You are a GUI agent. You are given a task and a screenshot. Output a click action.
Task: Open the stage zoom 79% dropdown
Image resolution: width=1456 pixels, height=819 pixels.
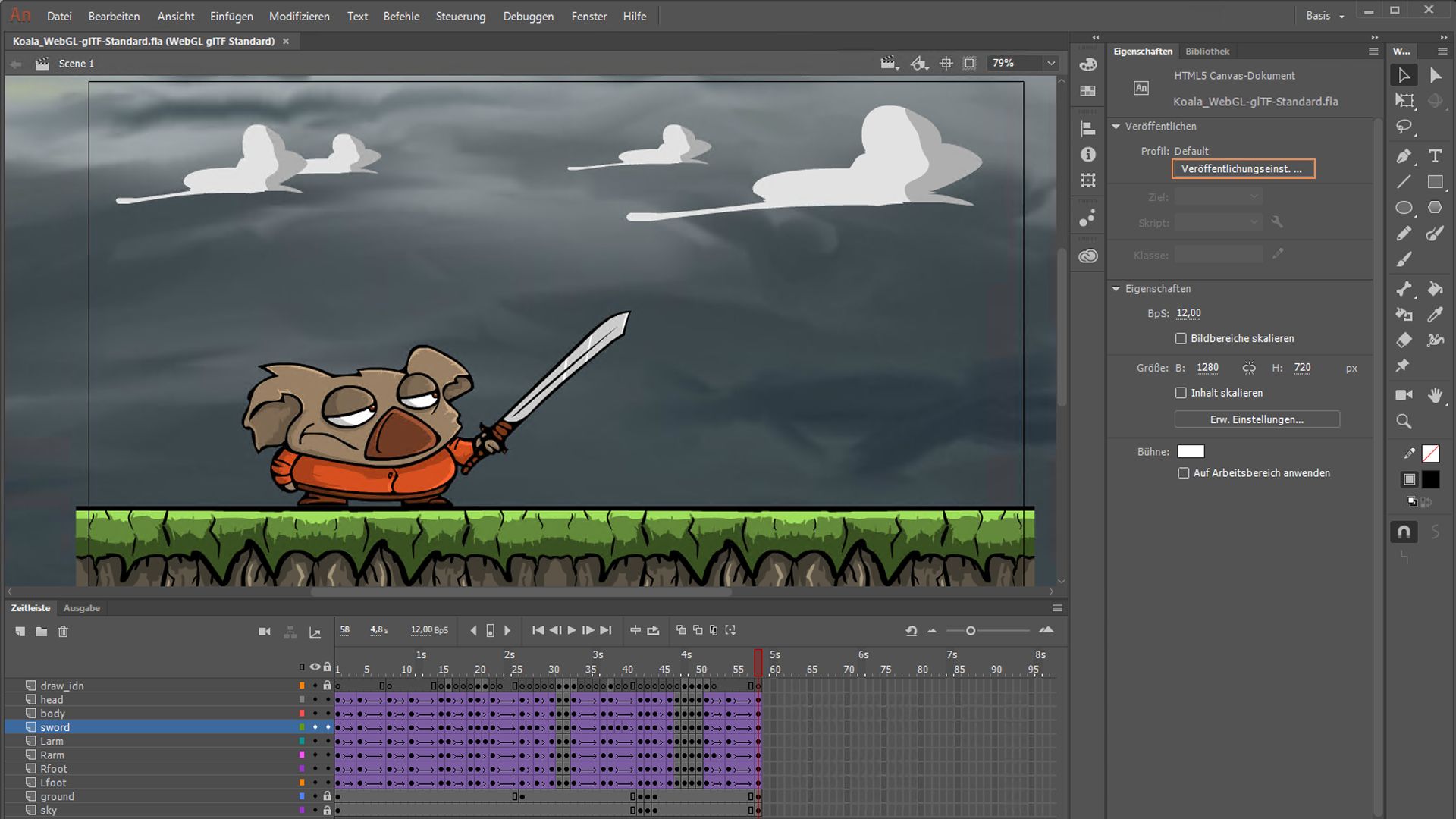[x=1051, y=64]
